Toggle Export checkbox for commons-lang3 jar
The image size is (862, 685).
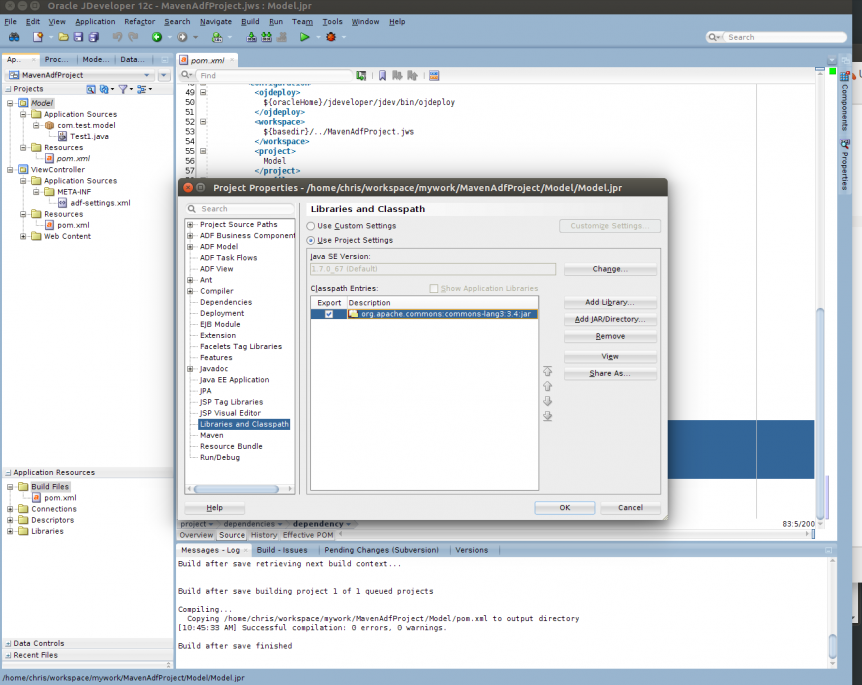tap(329, 314)
